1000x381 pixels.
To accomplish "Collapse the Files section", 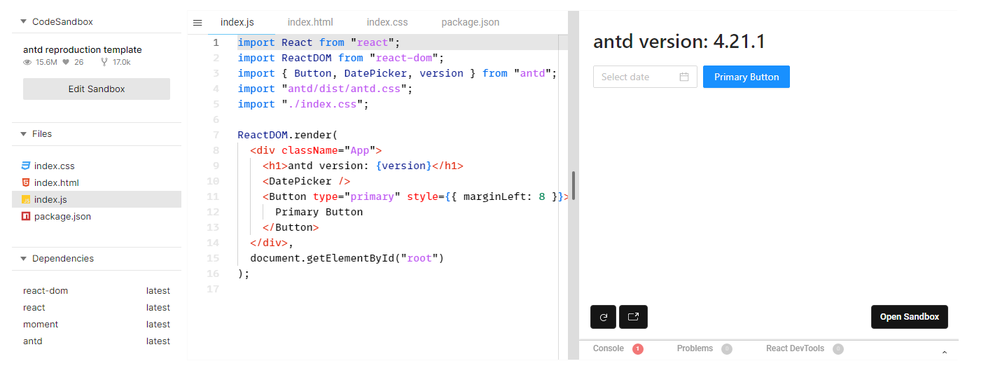I will (x=24, y=134).
